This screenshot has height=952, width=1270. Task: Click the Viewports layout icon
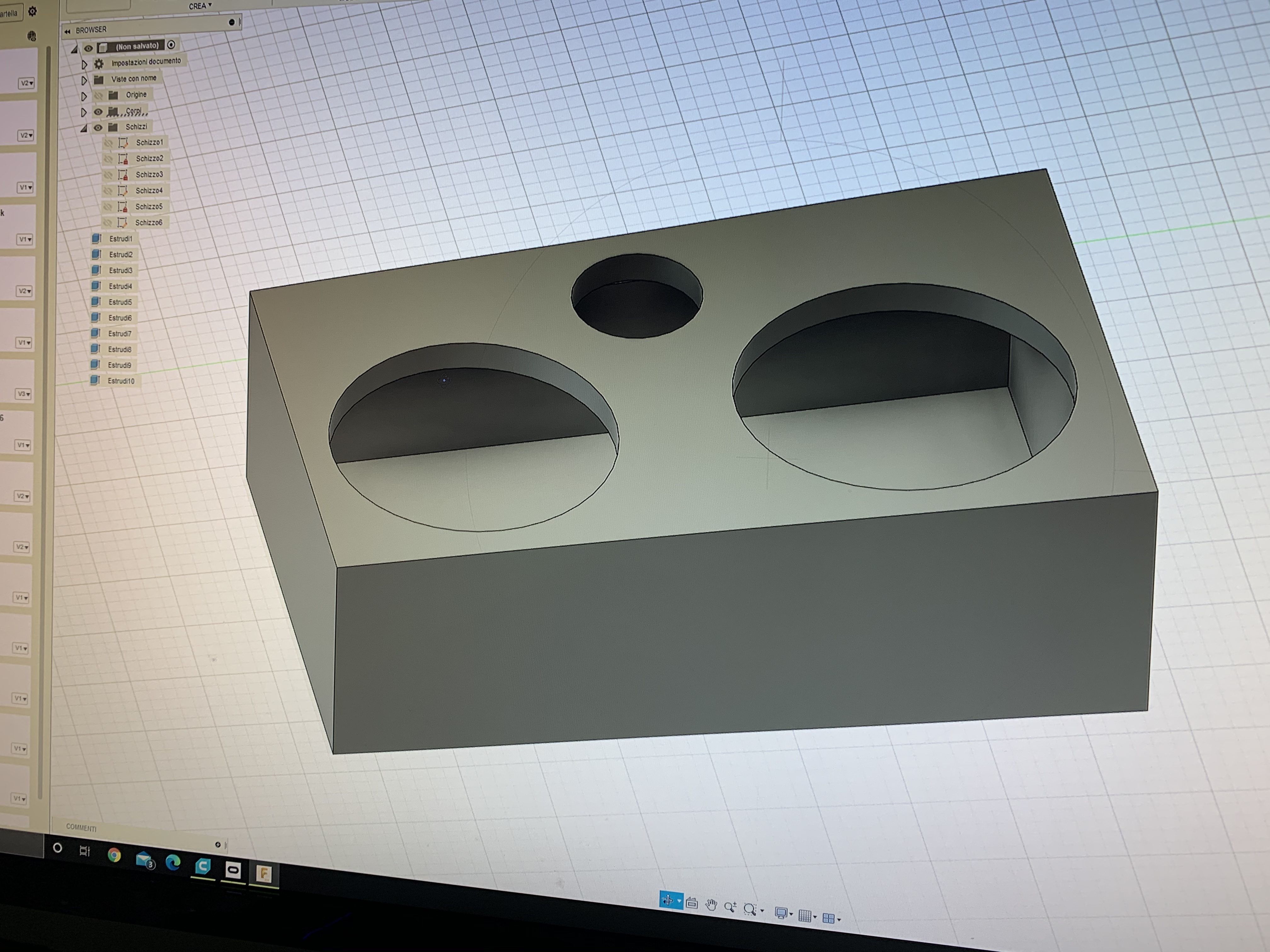828,918
